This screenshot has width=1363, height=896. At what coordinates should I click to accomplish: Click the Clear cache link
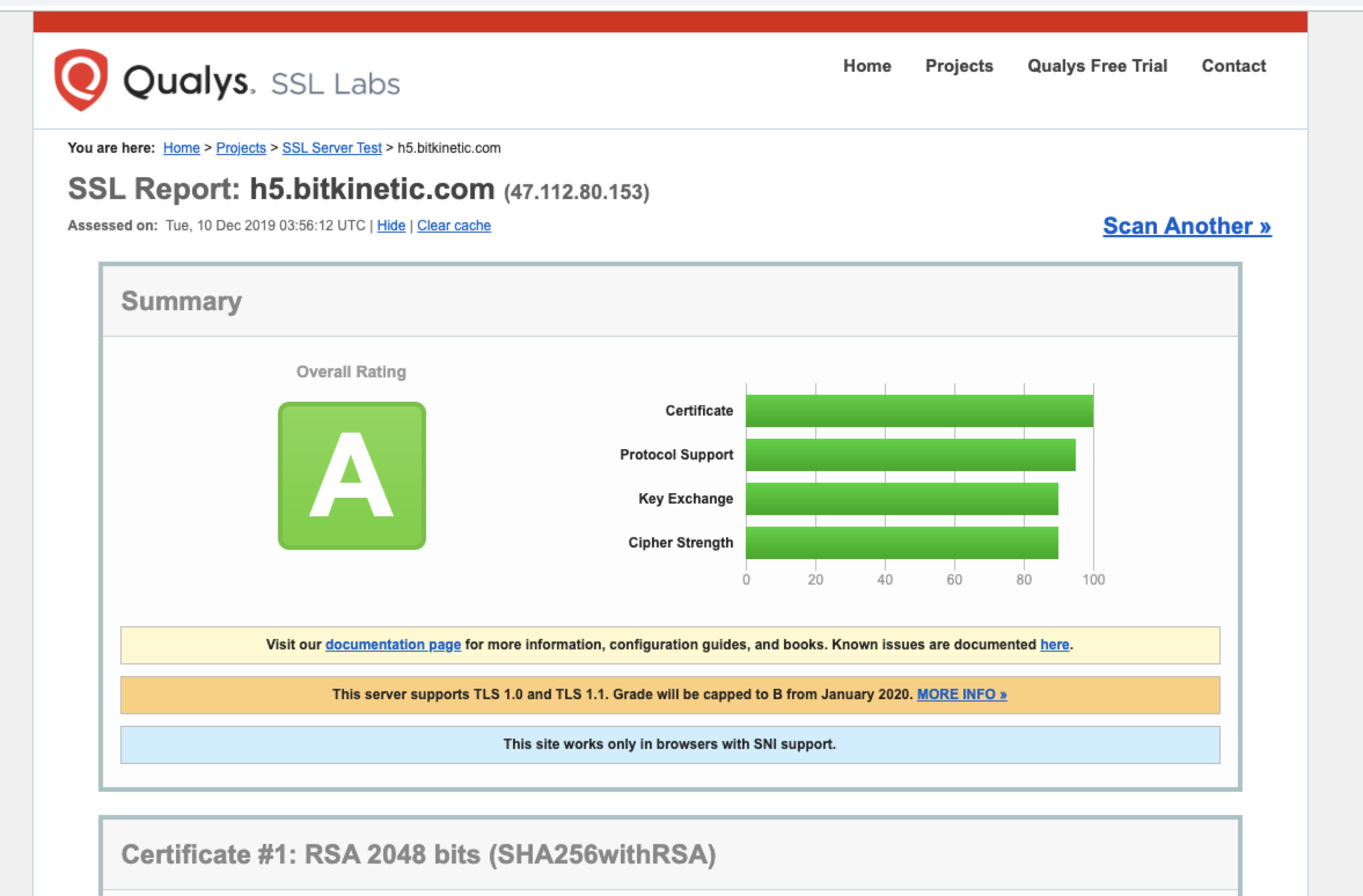click(x=454, y=226)
